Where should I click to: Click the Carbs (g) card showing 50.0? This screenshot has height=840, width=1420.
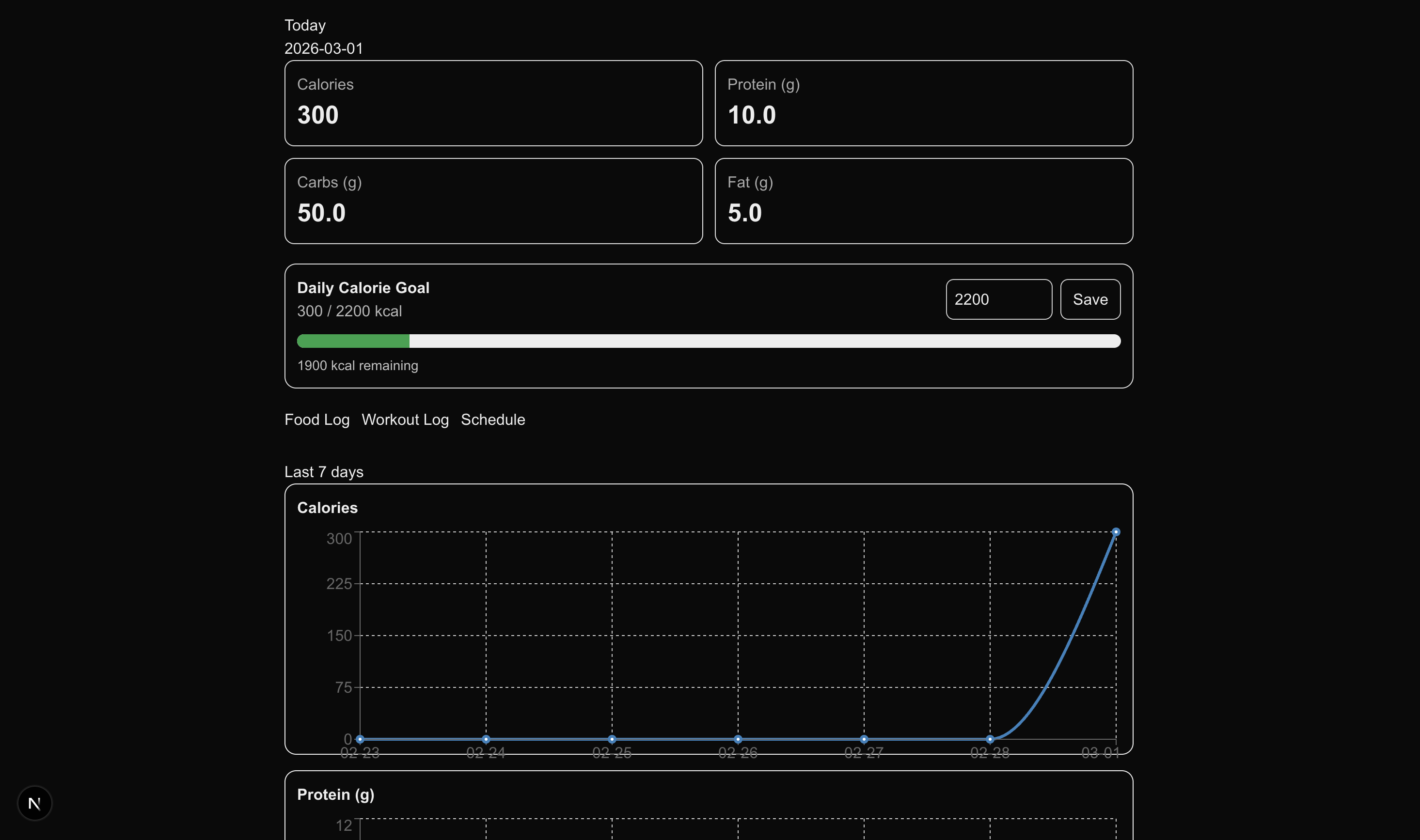click(x=493, y=201)
